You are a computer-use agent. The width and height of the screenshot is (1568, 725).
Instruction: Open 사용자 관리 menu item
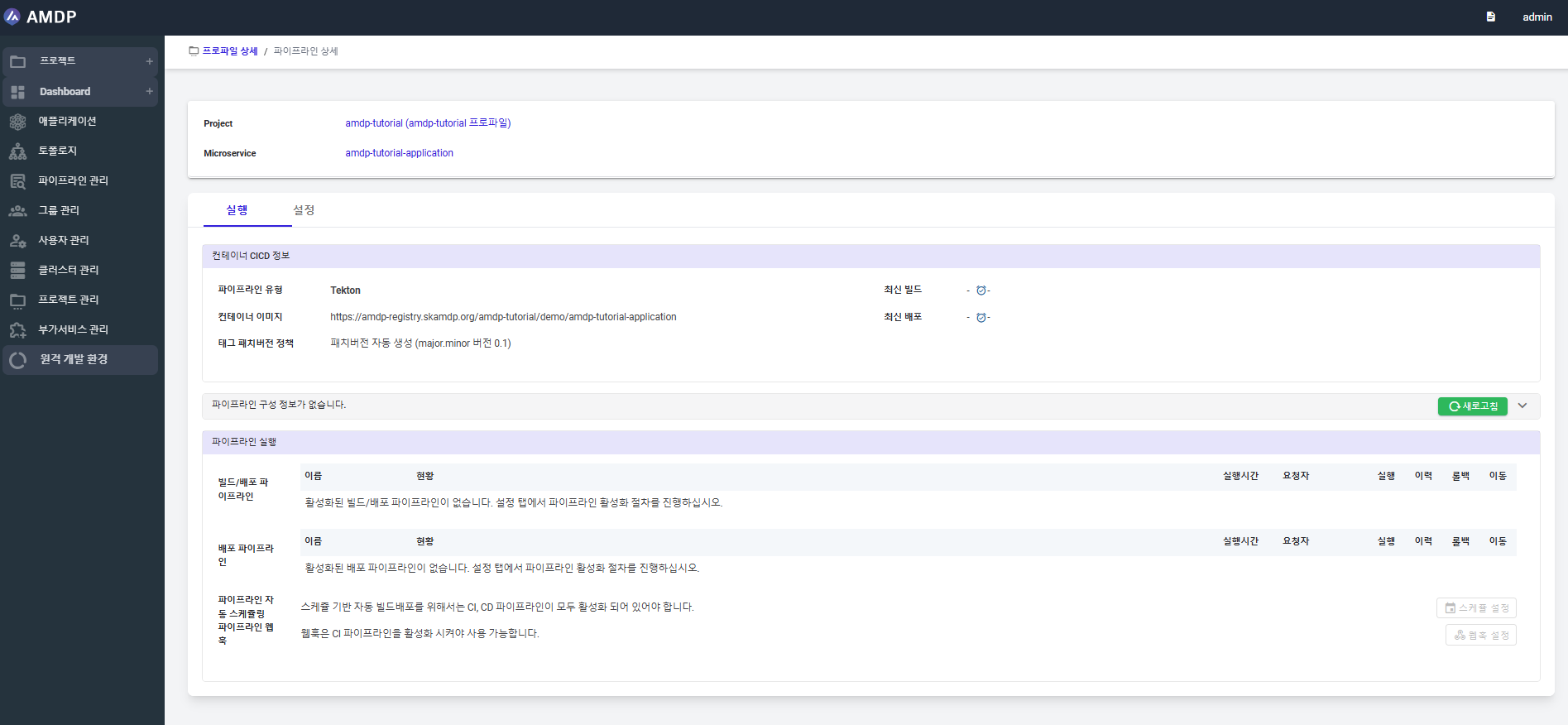(x=64, y=240)
